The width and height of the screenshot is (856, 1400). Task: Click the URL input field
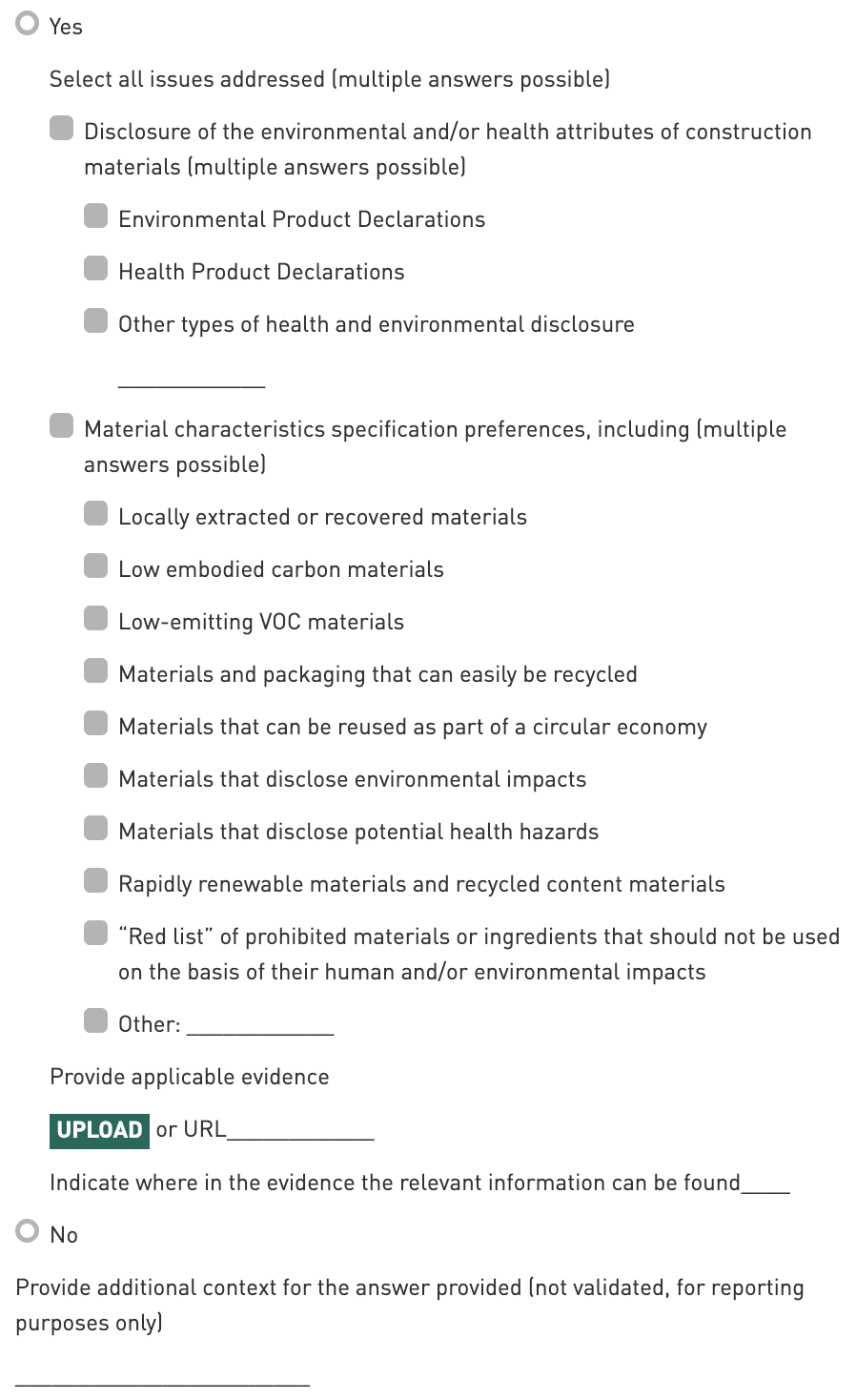tap(301, 1130)
